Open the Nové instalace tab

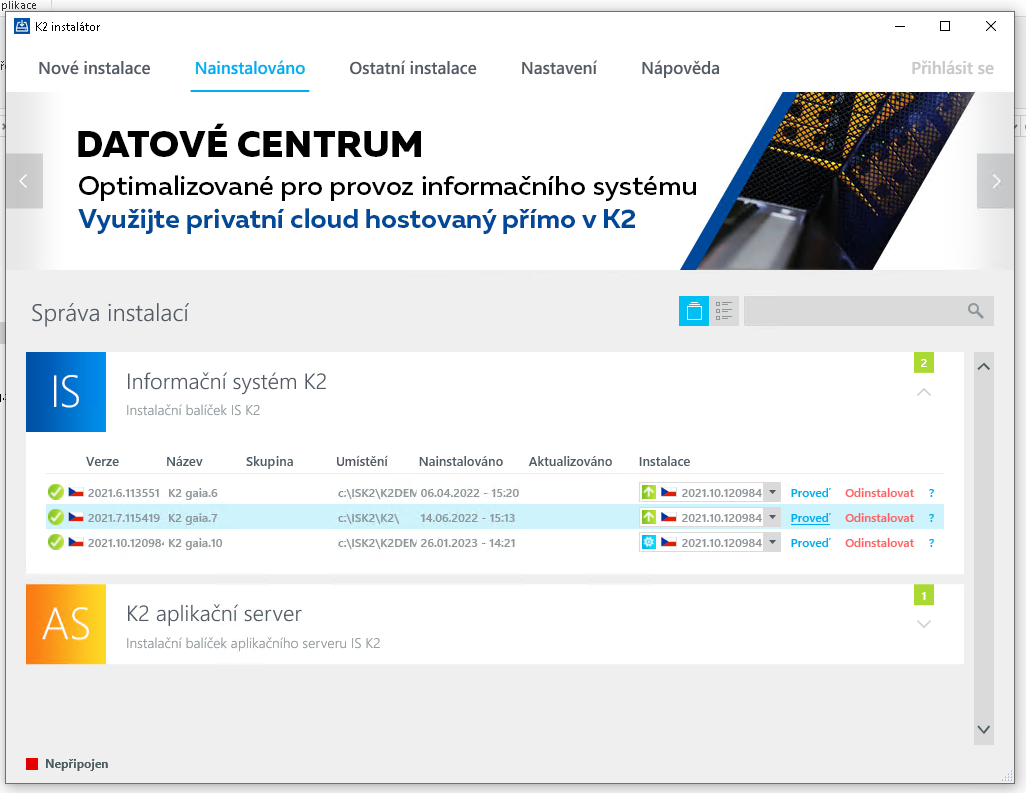tap(94, 68)
